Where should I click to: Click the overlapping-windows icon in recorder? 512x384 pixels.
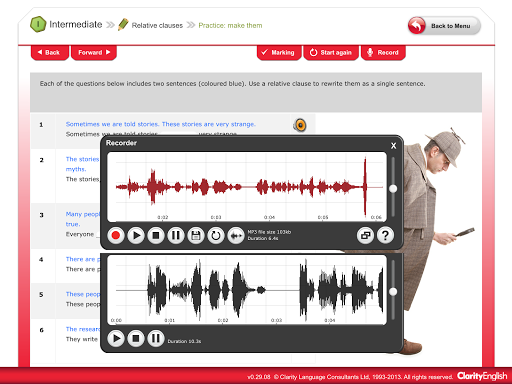click(x=365, y=236)
